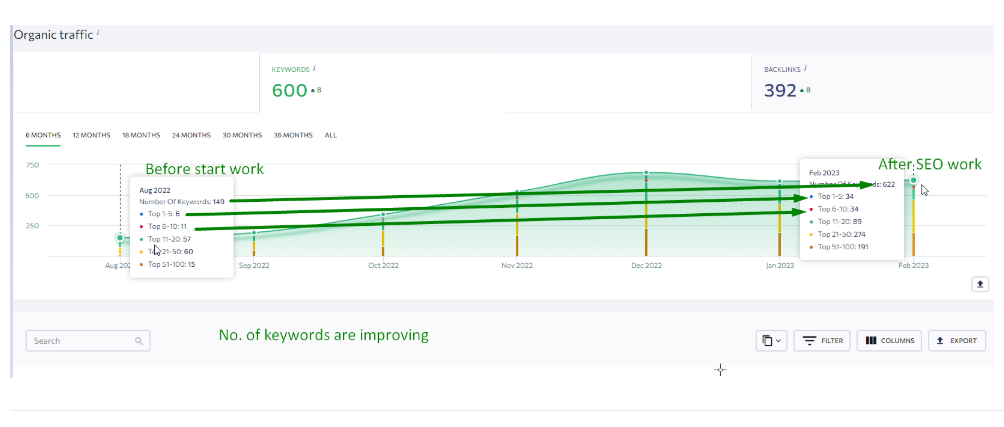Click the Feb 2023 chart data point
Screen dimensions: 1004x427
point(913,180)
